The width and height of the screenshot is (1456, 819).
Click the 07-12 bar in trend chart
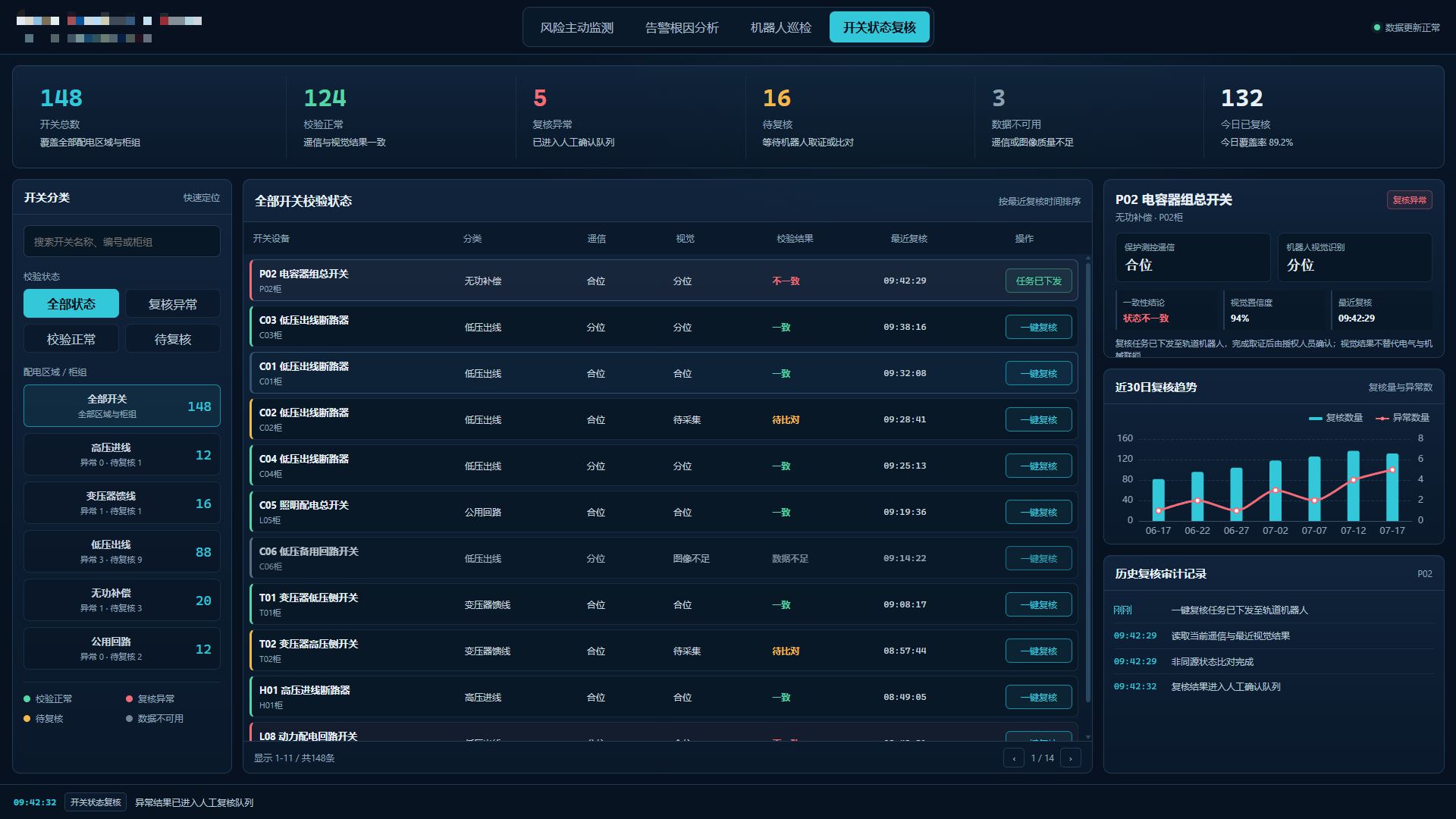tap(1353, 485)
